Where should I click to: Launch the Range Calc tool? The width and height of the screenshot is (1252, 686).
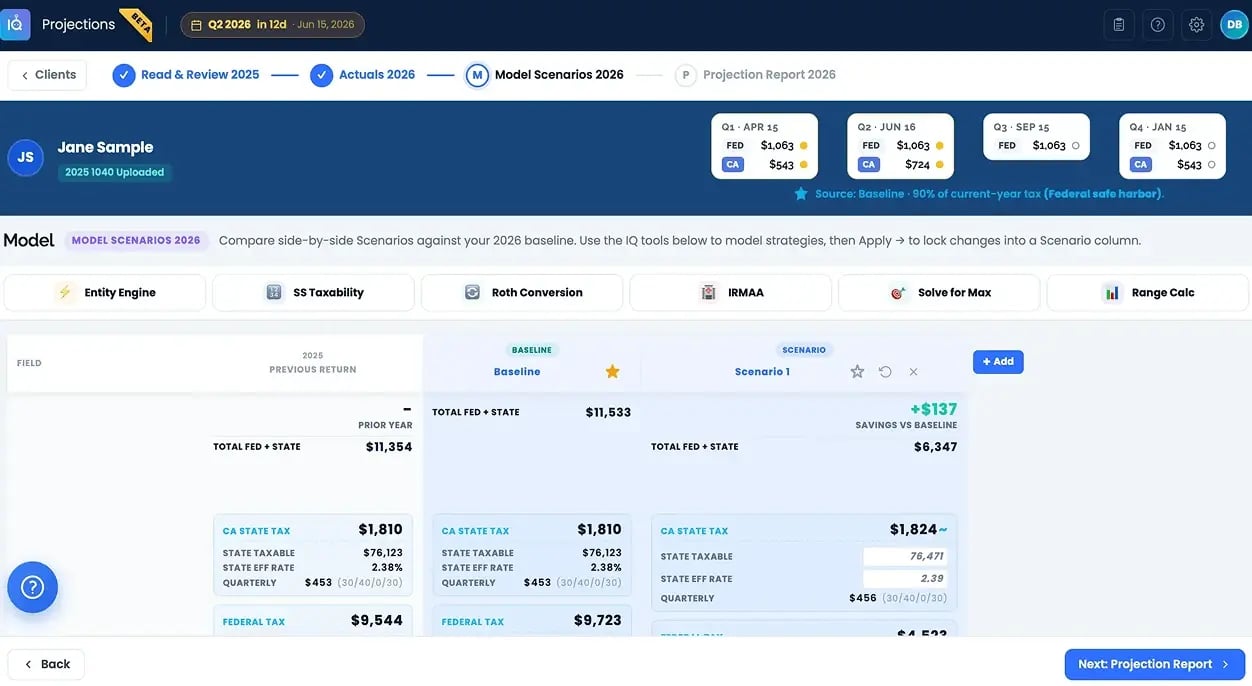[1147, 293]
